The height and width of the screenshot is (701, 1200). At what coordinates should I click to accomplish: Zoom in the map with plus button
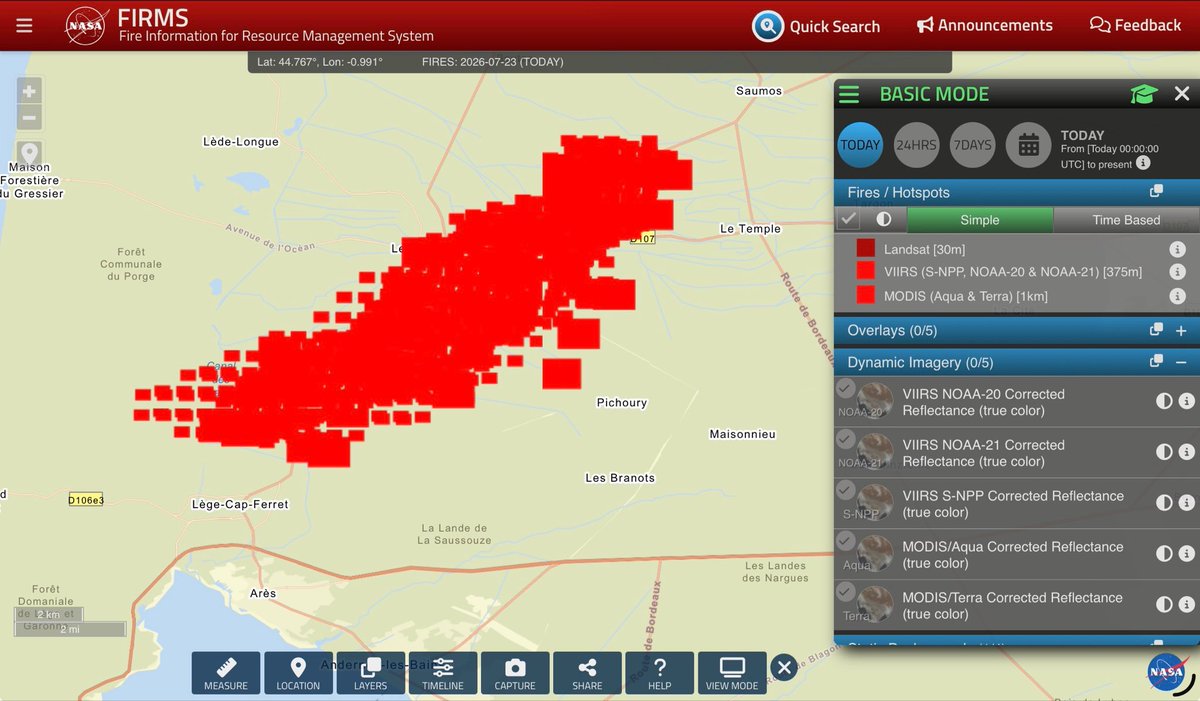pyautogui.click(x=29, y=91)
